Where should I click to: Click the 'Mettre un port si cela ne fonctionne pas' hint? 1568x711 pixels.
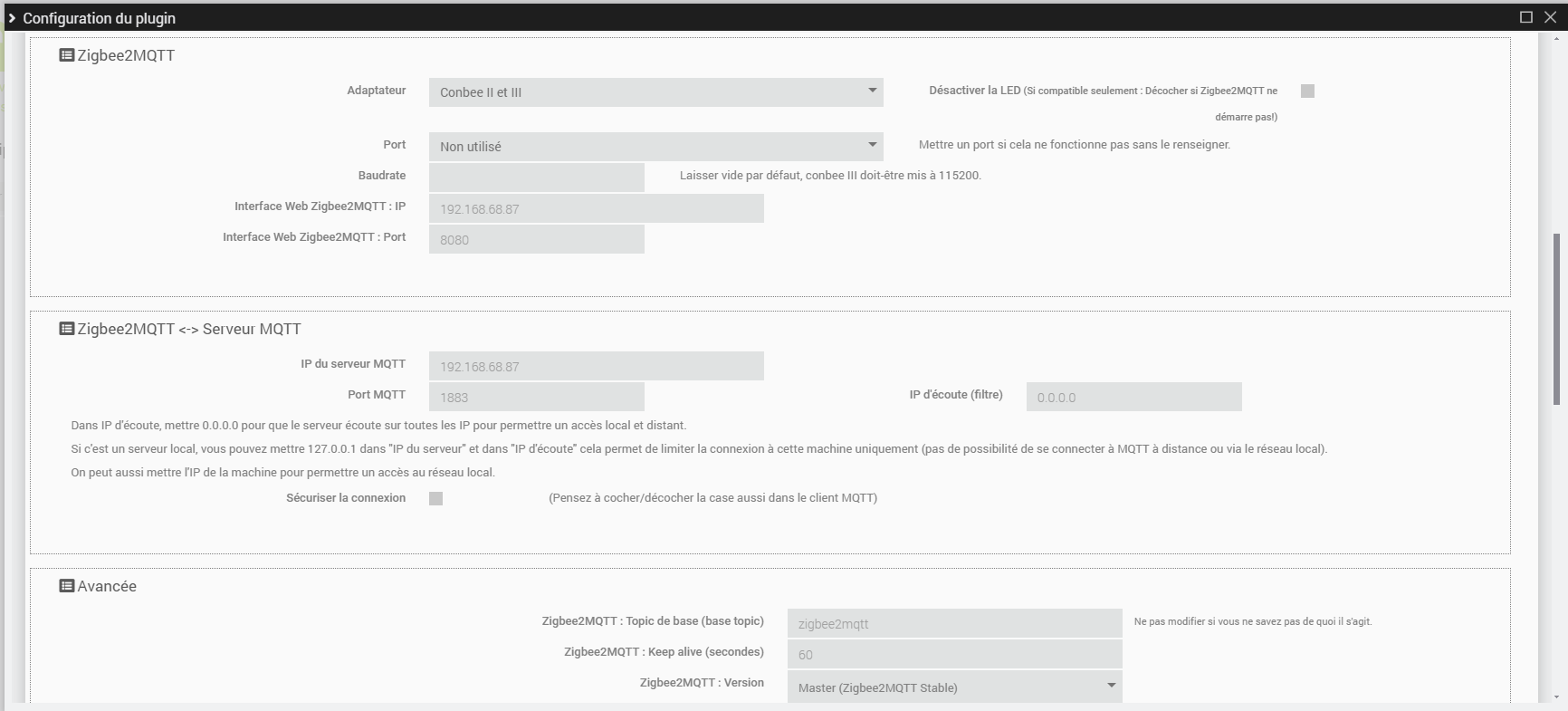pyautogui.click(x=1075, y=145)
